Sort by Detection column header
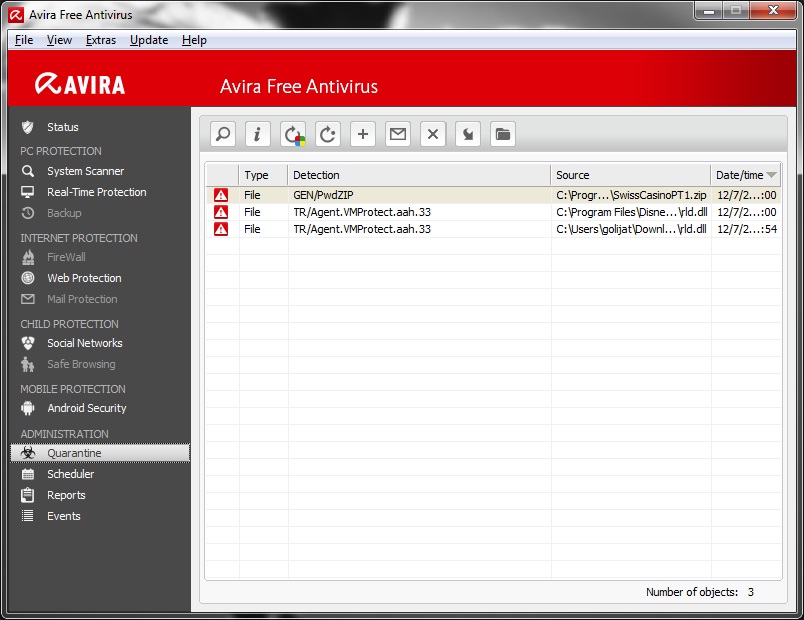Viewport: 804px width, 620px height. coord(419,175)
